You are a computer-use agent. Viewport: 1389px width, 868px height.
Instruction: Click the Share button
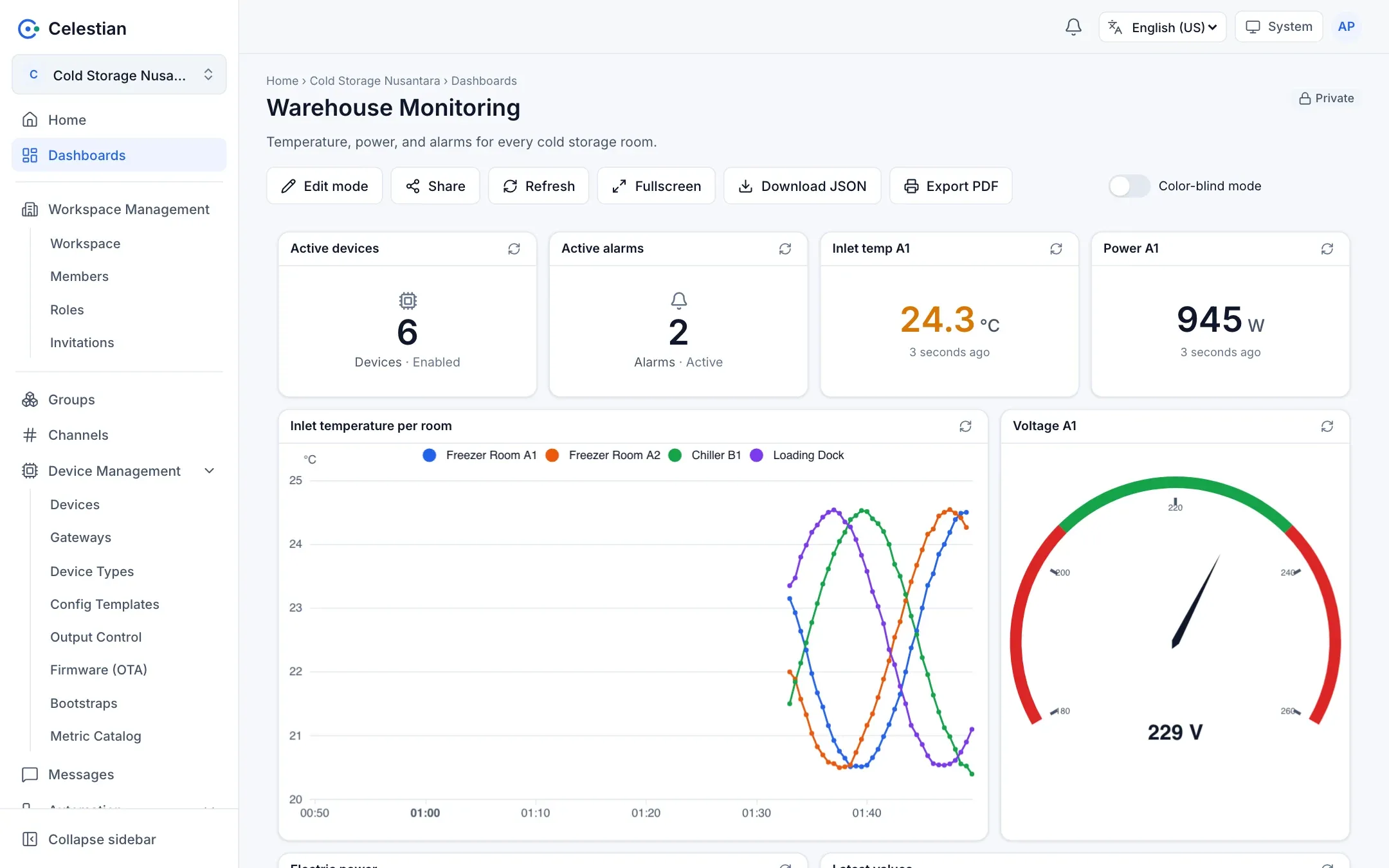[435, 186]
